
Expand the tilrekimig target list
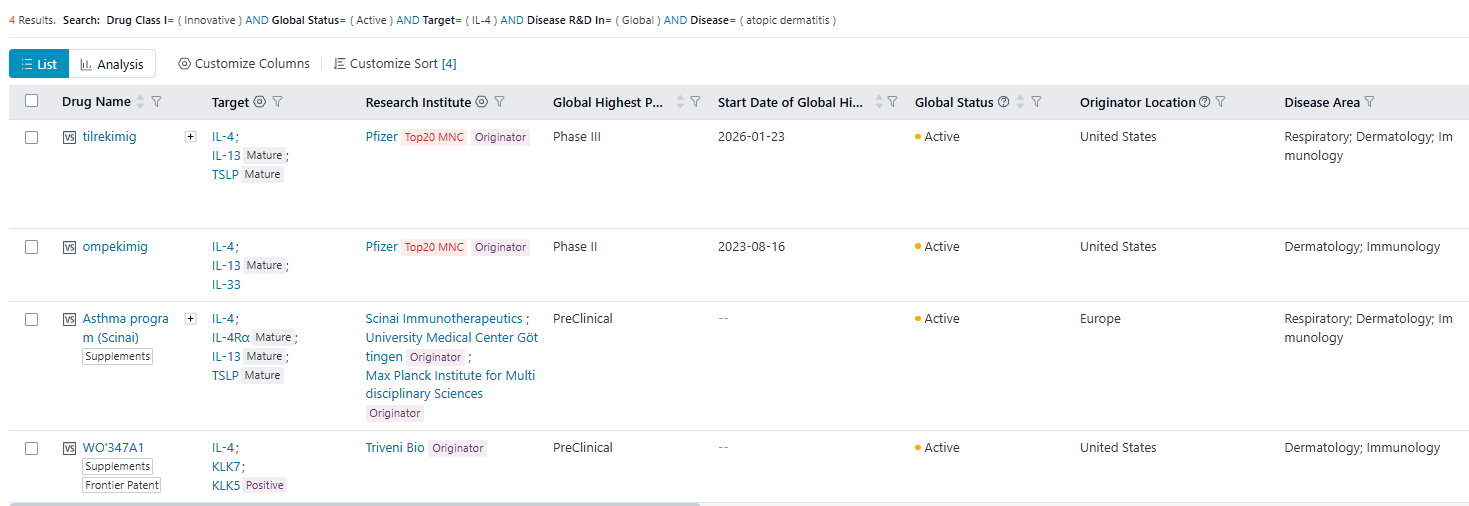pos(191,137)
